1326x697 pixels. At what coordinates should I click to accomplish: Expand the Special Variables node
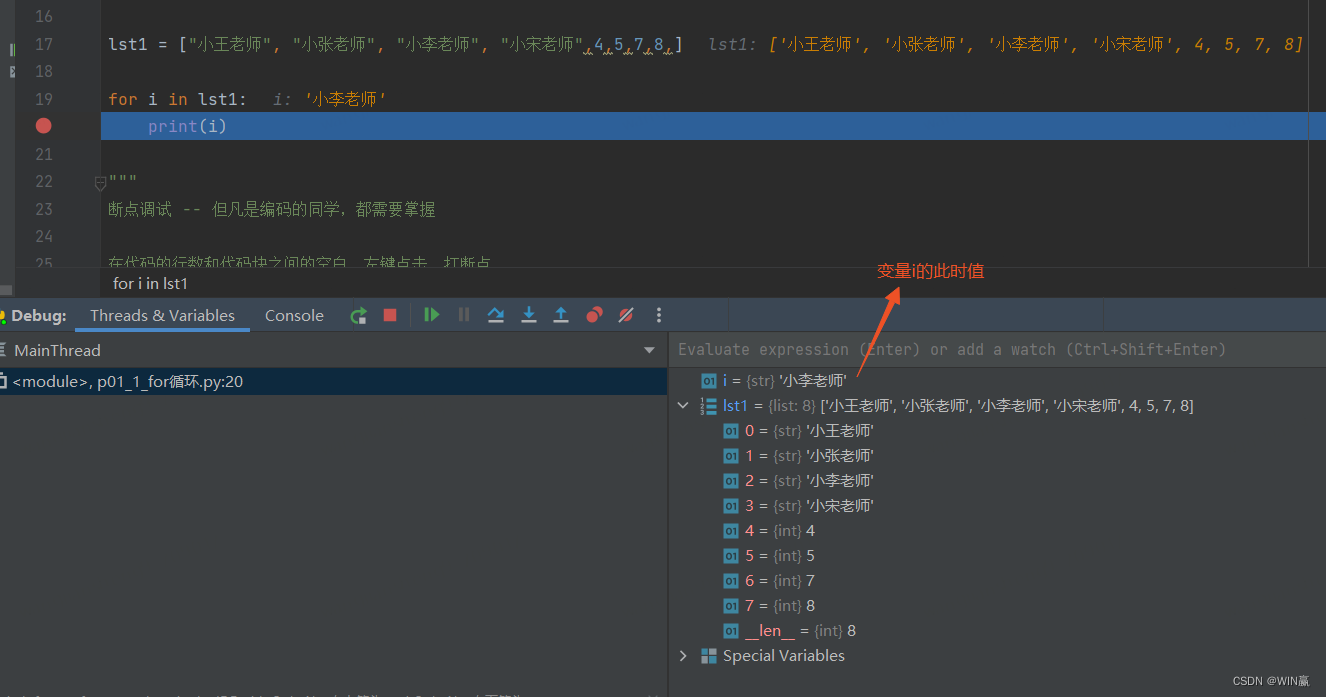683,656
